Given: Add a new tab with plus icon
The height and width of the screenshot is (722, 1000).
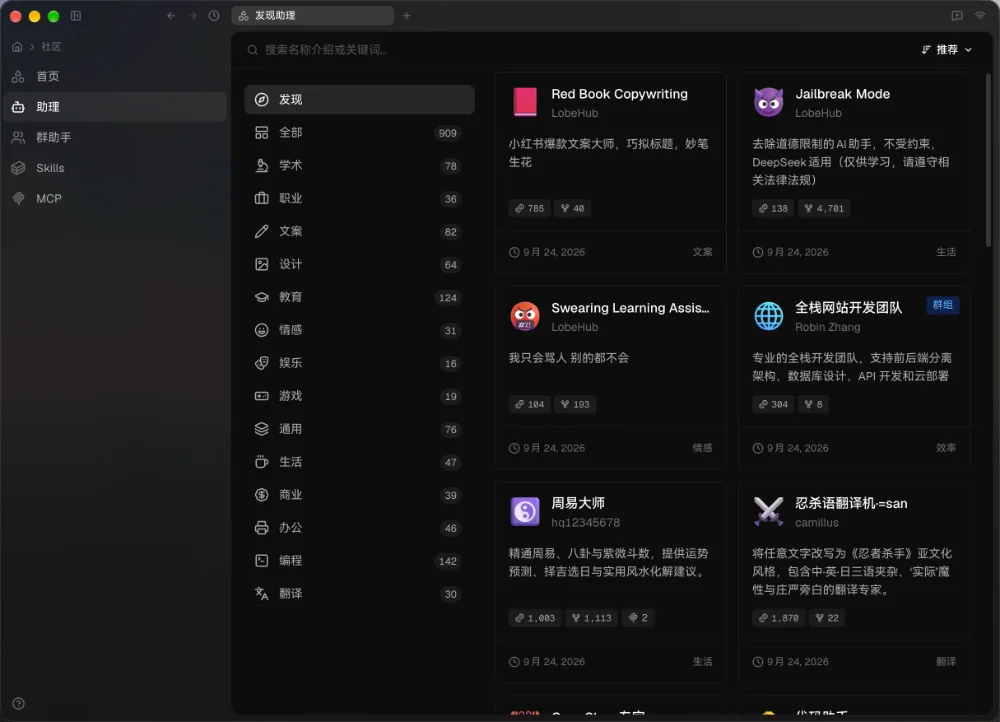Looking at the screenshot, I should 406,15.
